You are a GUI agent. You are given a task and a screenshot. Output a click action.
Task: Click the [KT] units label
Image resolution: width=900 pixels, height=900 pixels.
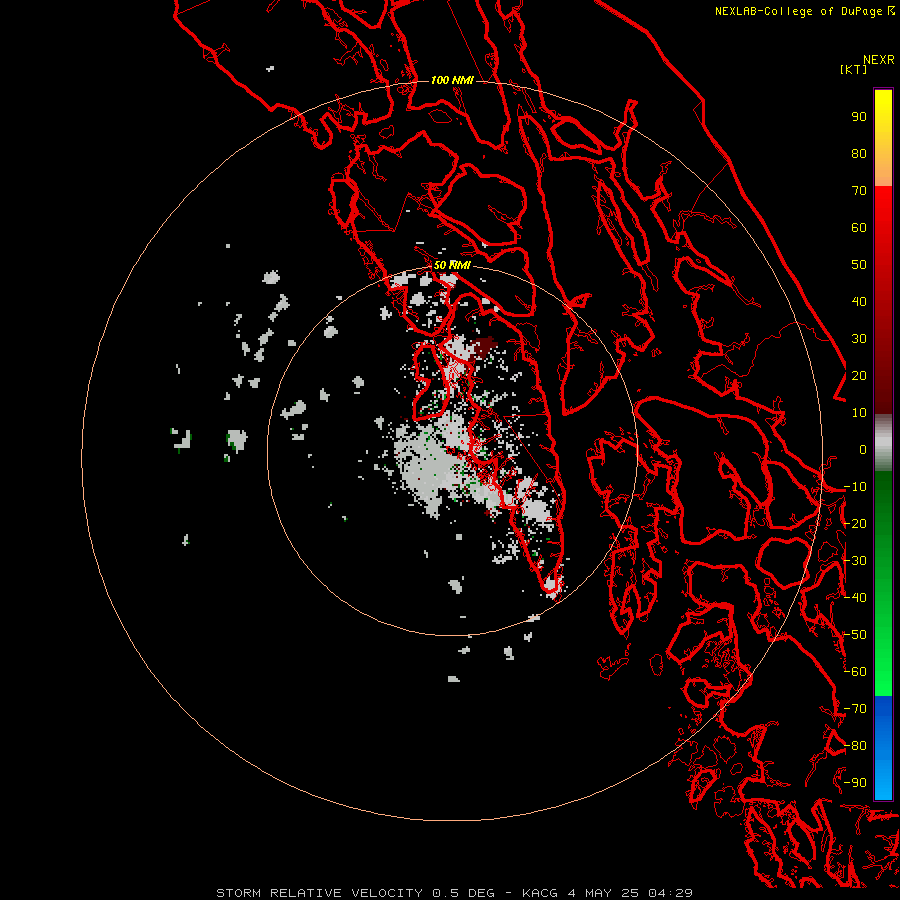coord(853,69)
